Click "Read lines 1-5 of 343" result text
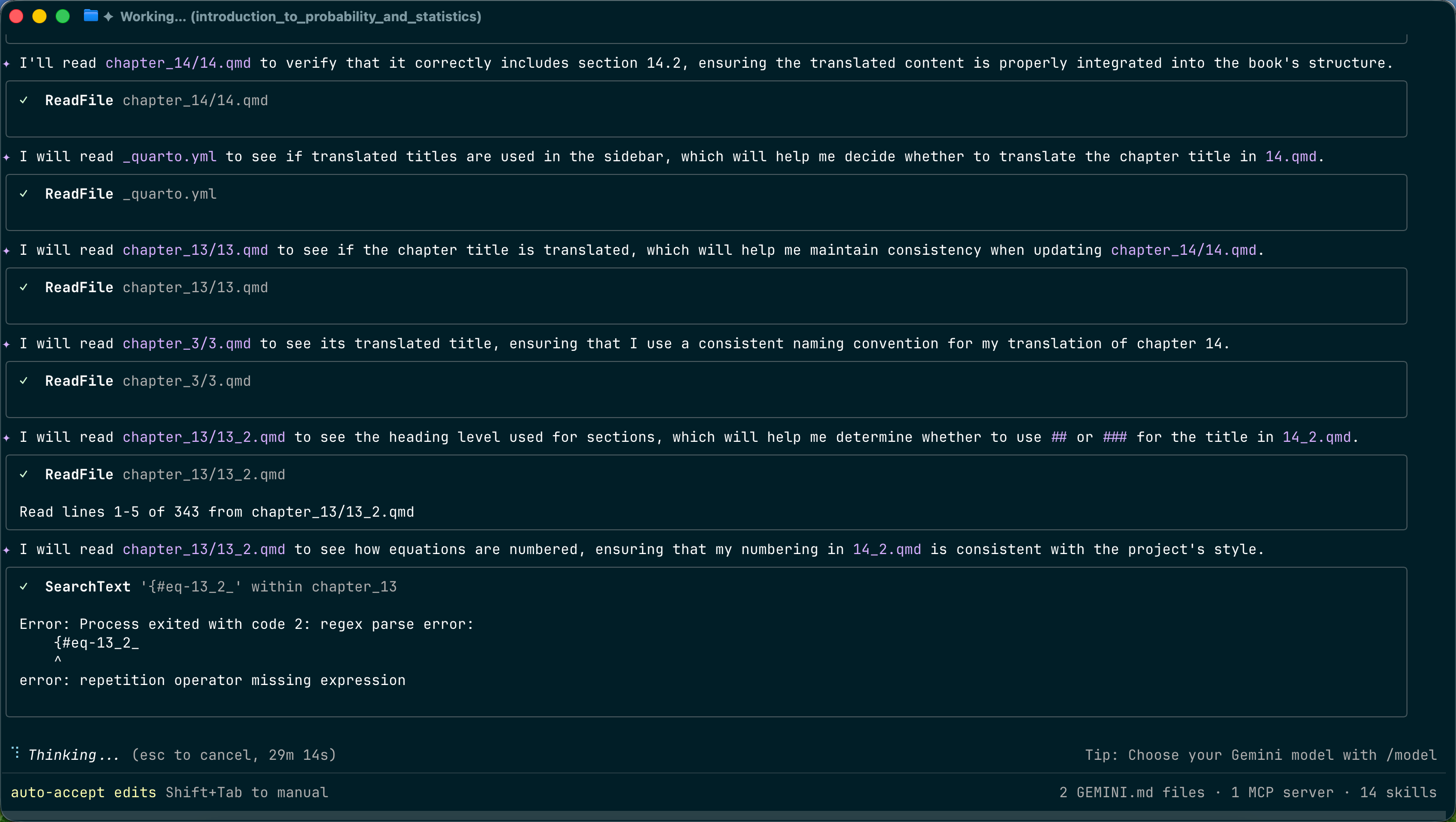 [216, 512]
